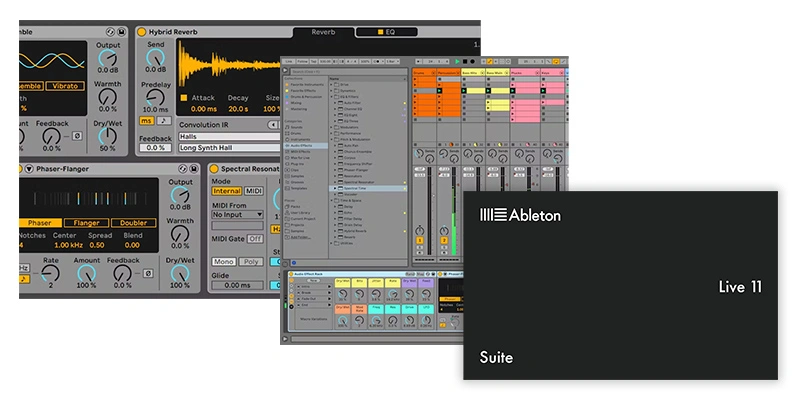Toggle the Spectral Resonator device activator
Image resolution: width=800 pixels, height=400 pixels.
(214, 169)
